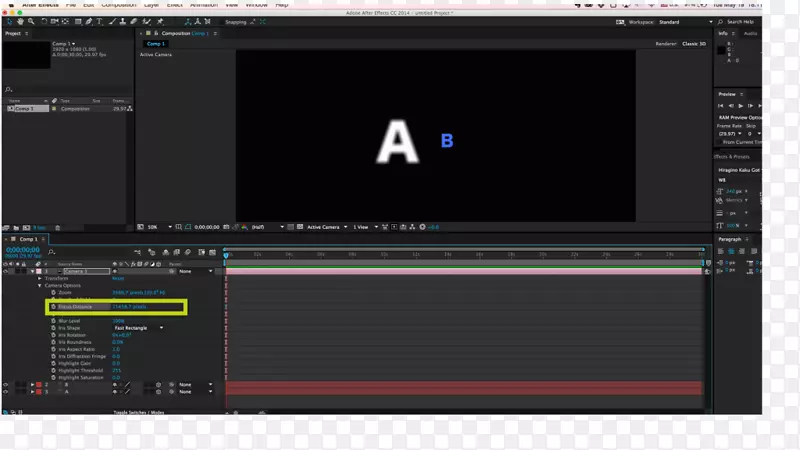Viewport: 800px width, 450px height.
Task: Select the Horizontal Type tool
Action: point(99,21)
